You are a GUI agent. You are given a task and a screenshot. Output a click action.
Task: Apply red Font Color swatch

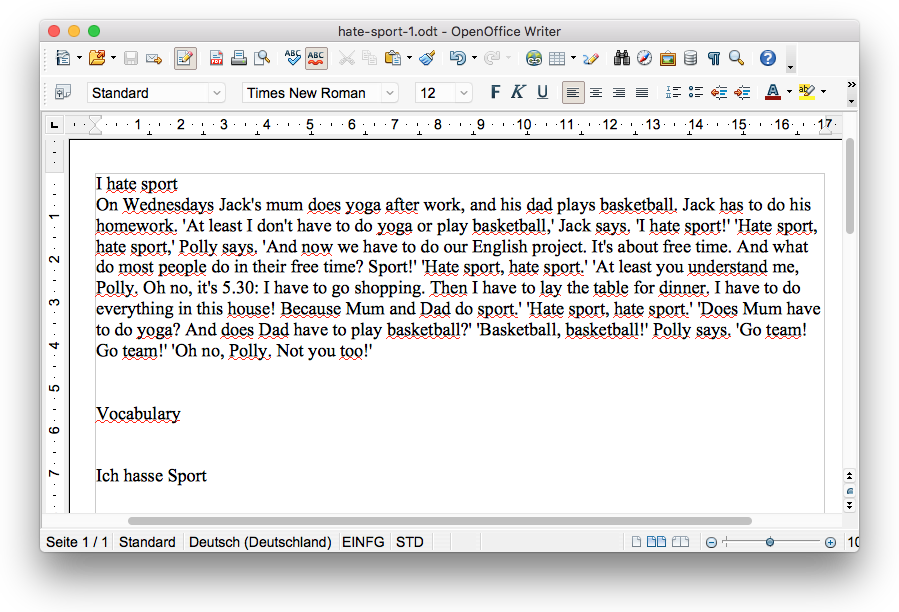coord(773,92)
